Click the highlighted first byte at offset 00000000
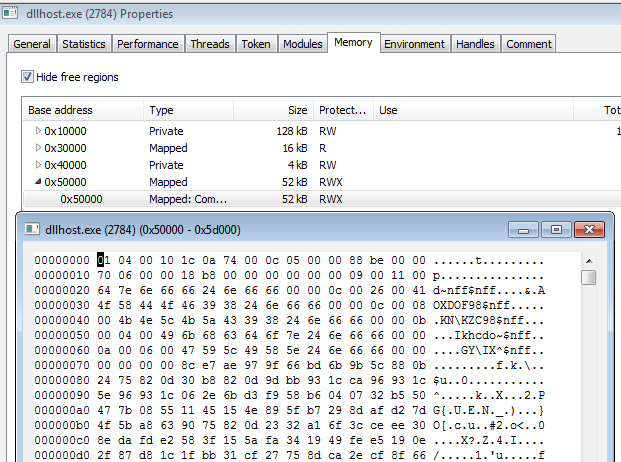Screen dimensions: 621x462 pyautogui.click(x=100, y=260)
